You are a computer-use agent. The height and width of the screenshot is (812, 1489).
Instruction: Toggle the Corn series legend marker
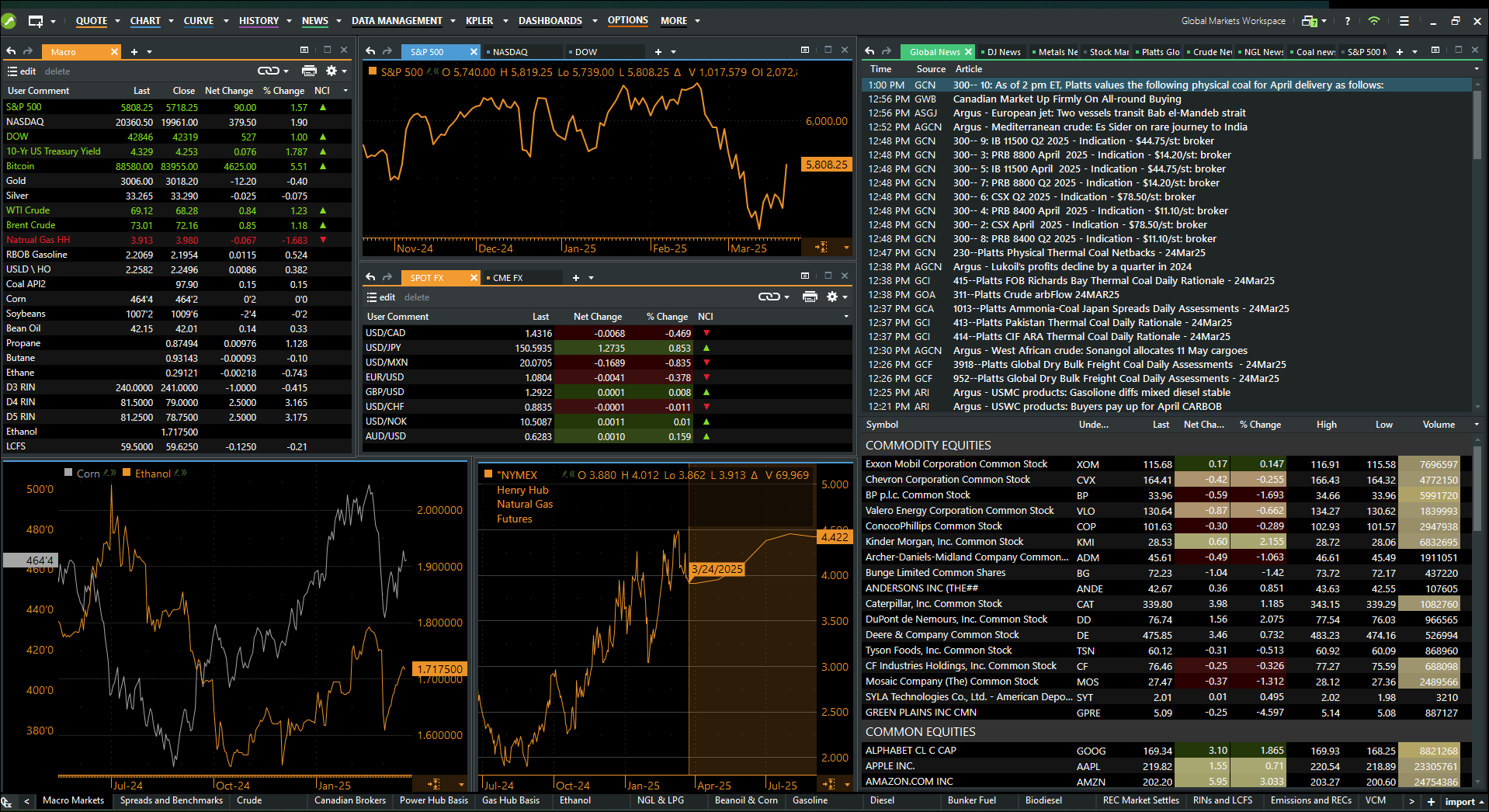tap(69, 473)
